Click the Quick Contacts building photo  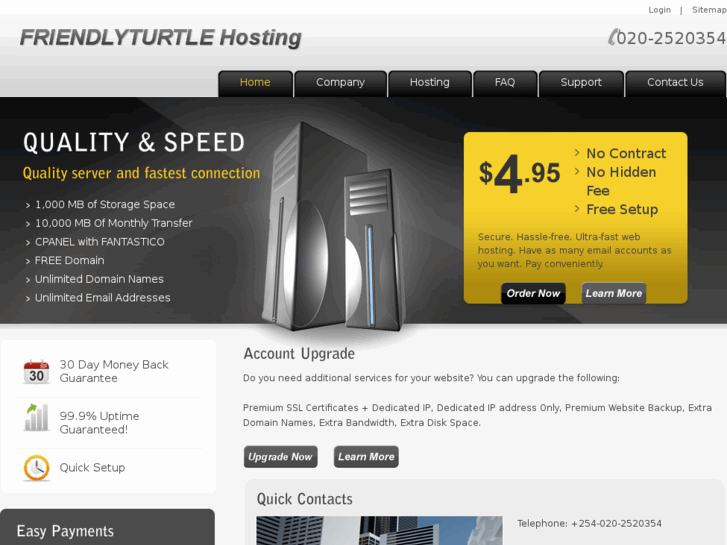pos(379,531)
